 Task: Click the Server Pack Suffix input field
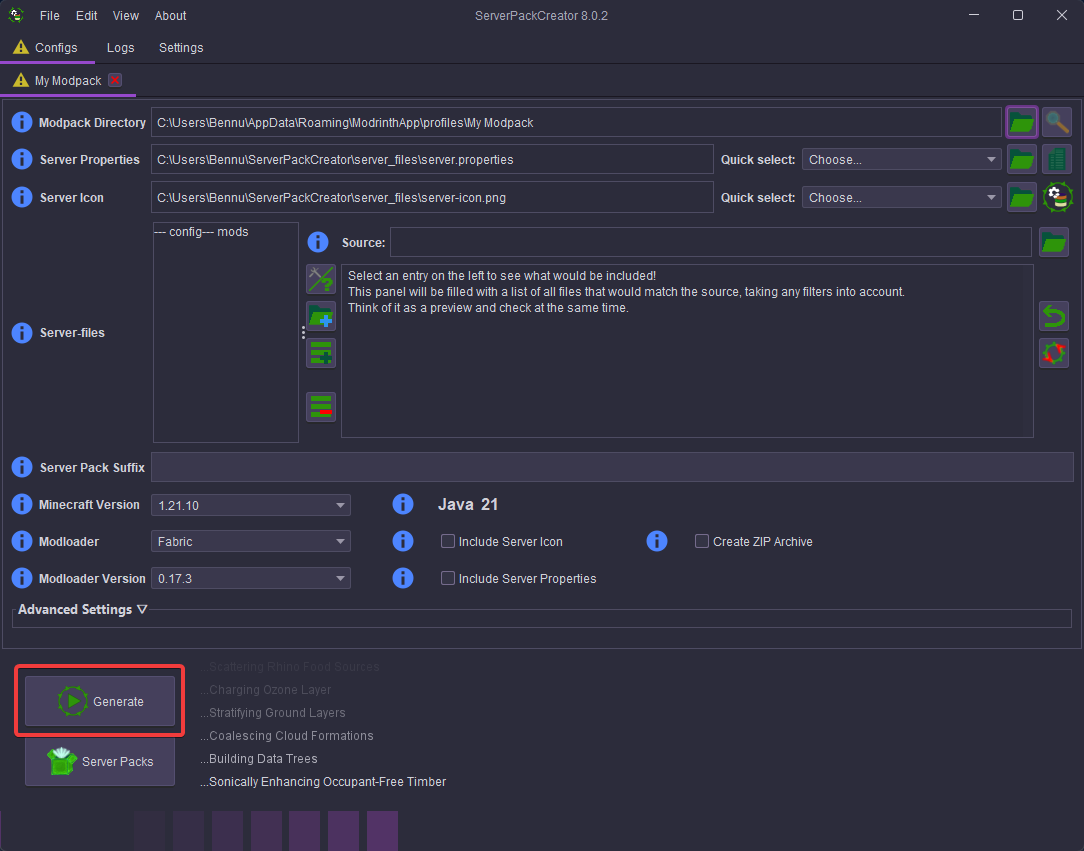612,467
